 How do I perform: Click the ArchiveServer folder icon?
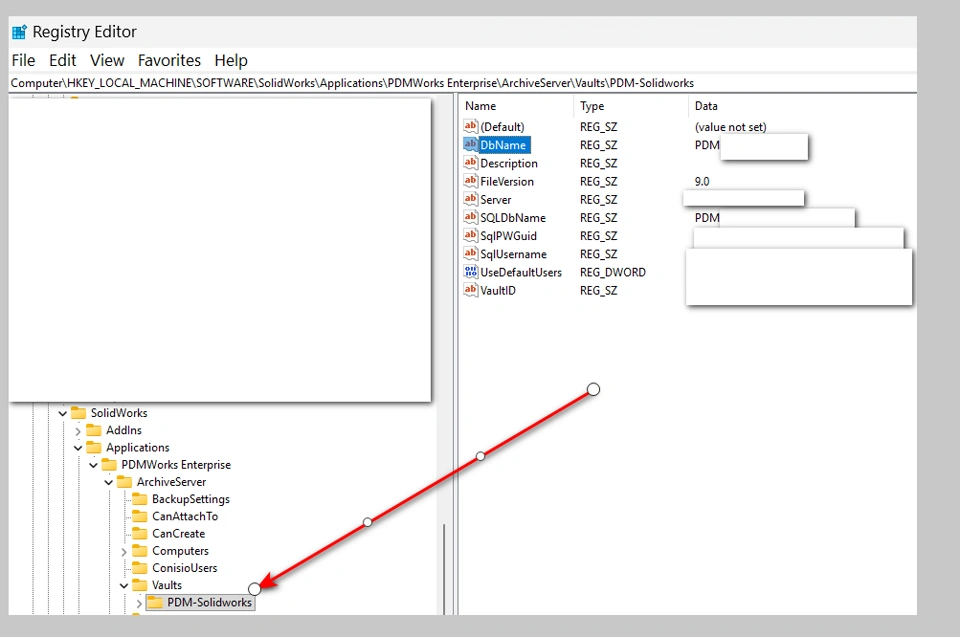[x=125, y=481]
